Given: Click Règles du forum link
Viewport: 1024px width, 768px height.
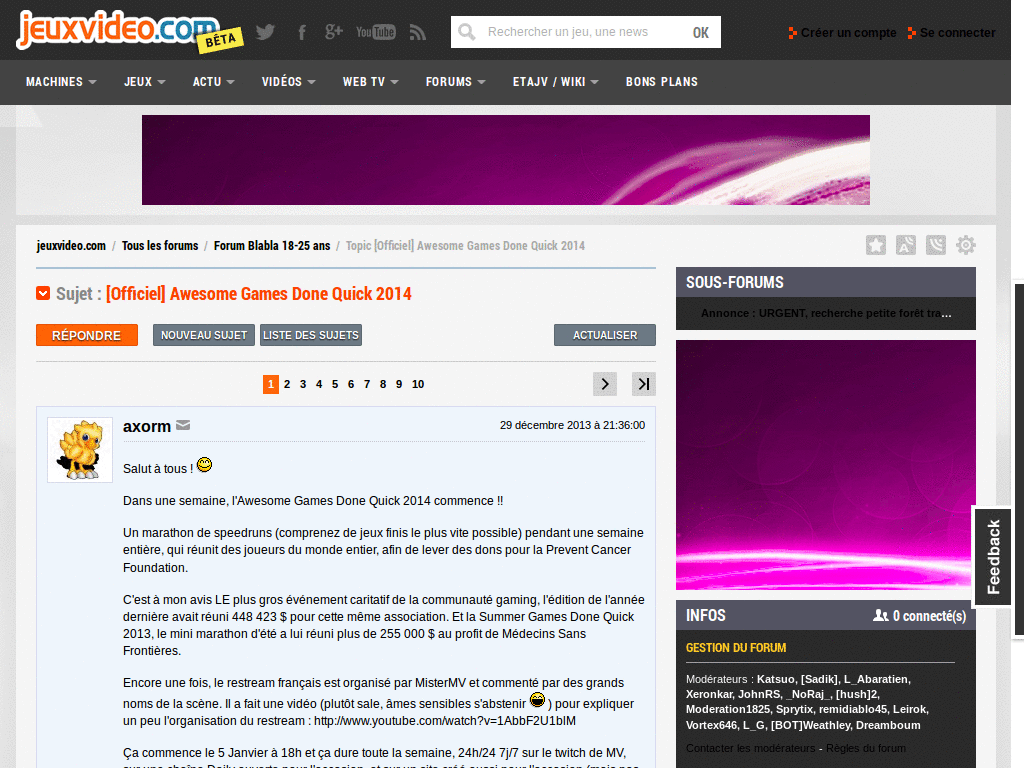Looking at the screenshot, I should tap(865, 748).
